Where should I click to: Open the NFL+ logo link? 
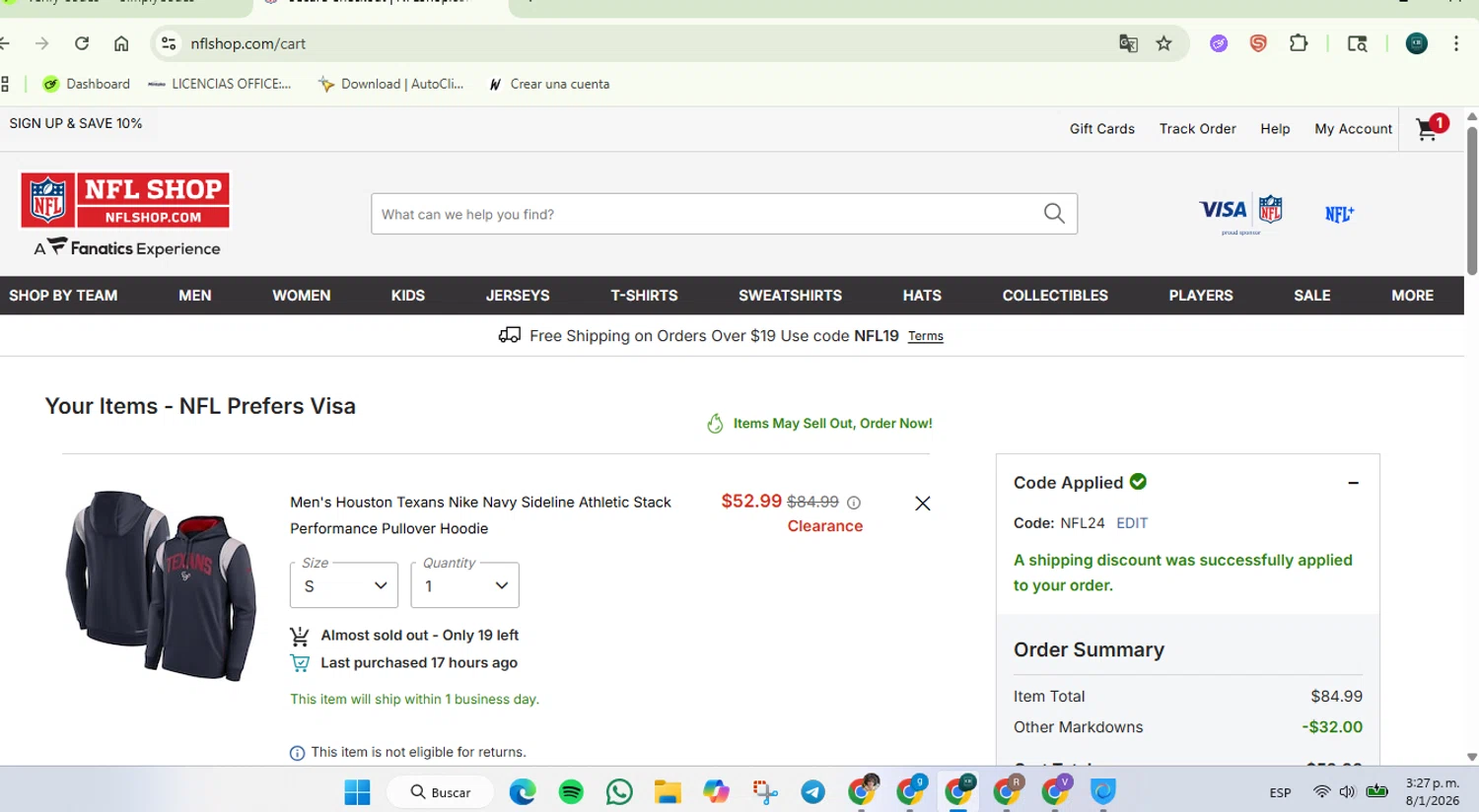(x=1339, y=214)
